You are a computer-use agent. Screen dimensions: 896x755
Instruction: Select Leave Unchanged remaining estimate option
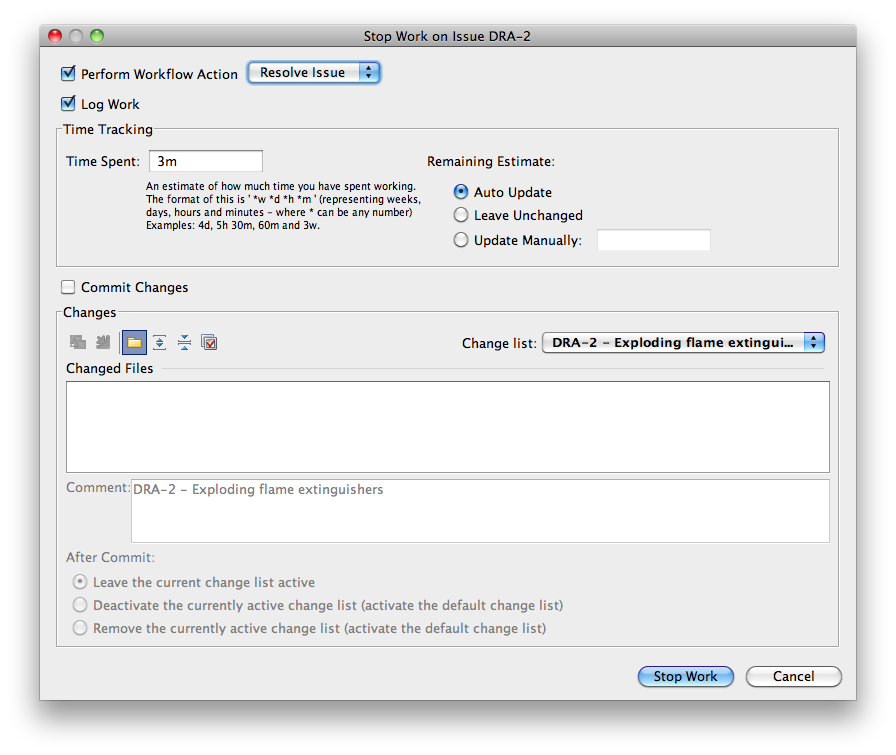click(461, 215)
